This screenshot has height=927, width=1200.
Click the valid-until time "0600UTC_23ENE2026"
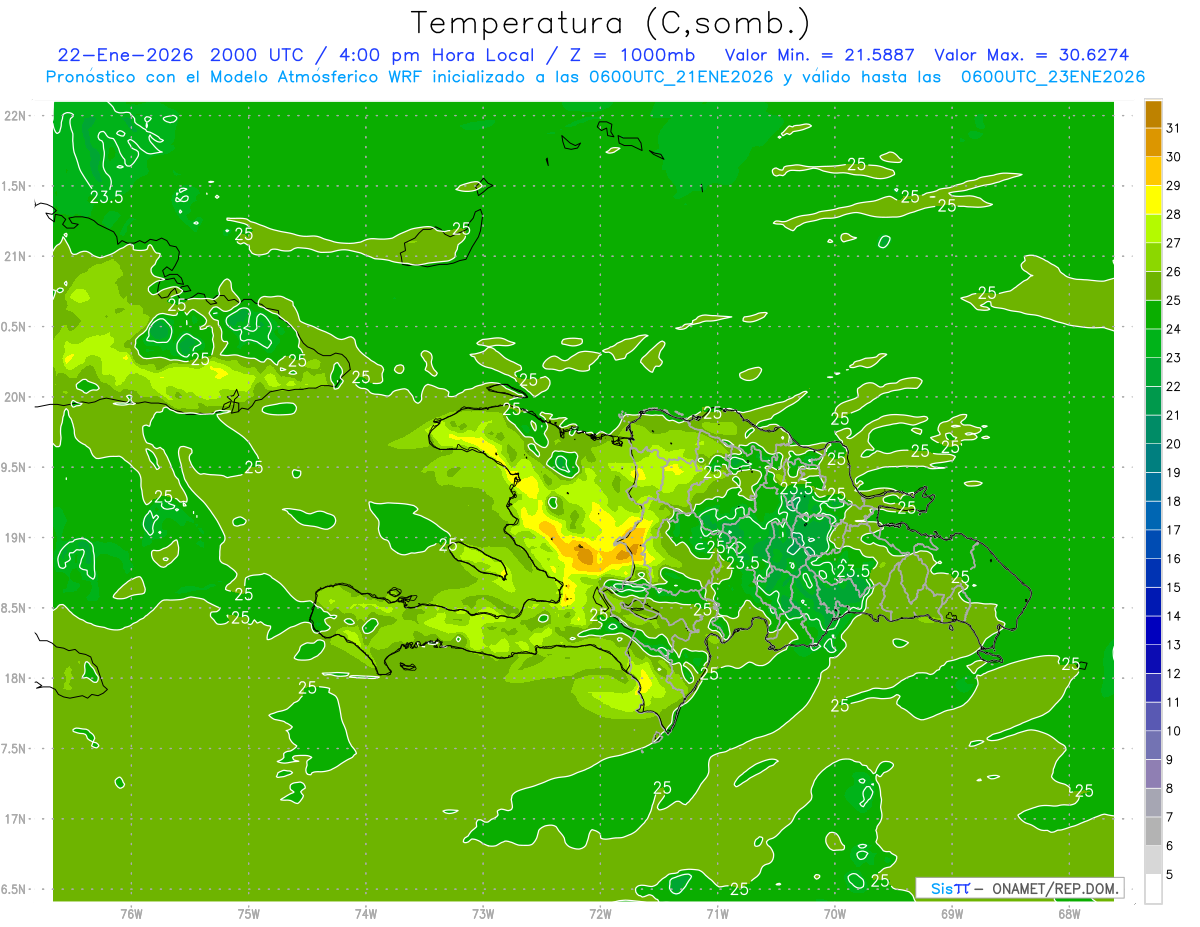tap(1052, 77)
